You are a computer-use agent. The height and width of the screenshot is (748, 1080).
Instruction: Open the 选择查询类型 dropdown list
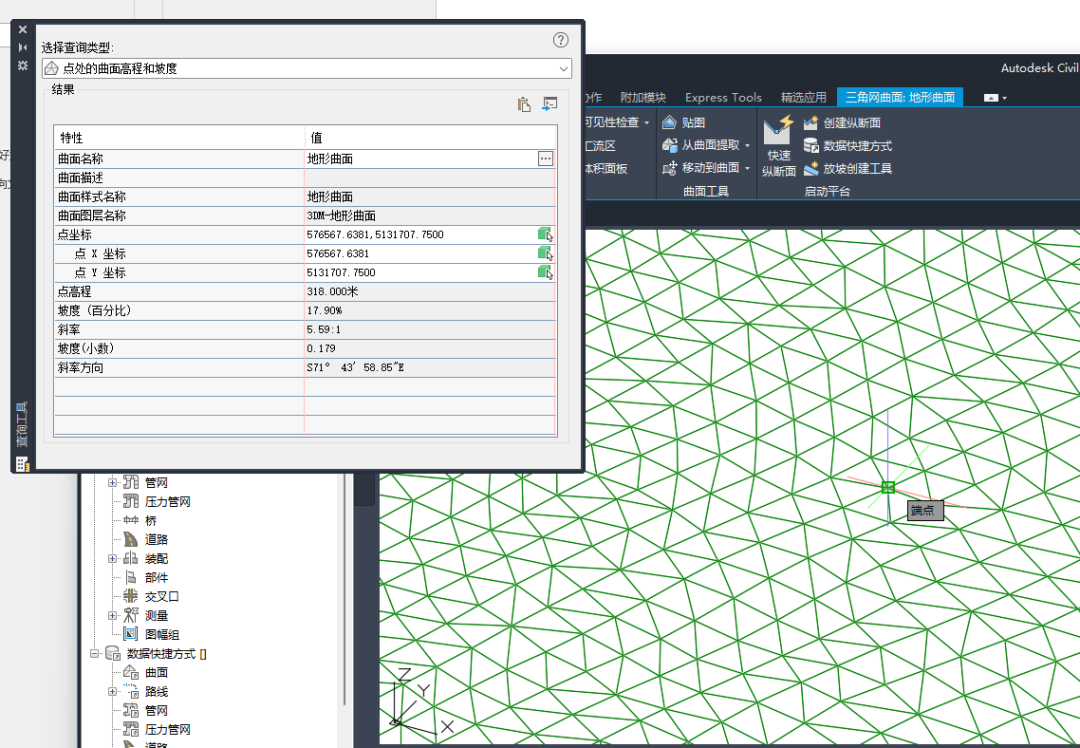[x=307, y=68]
